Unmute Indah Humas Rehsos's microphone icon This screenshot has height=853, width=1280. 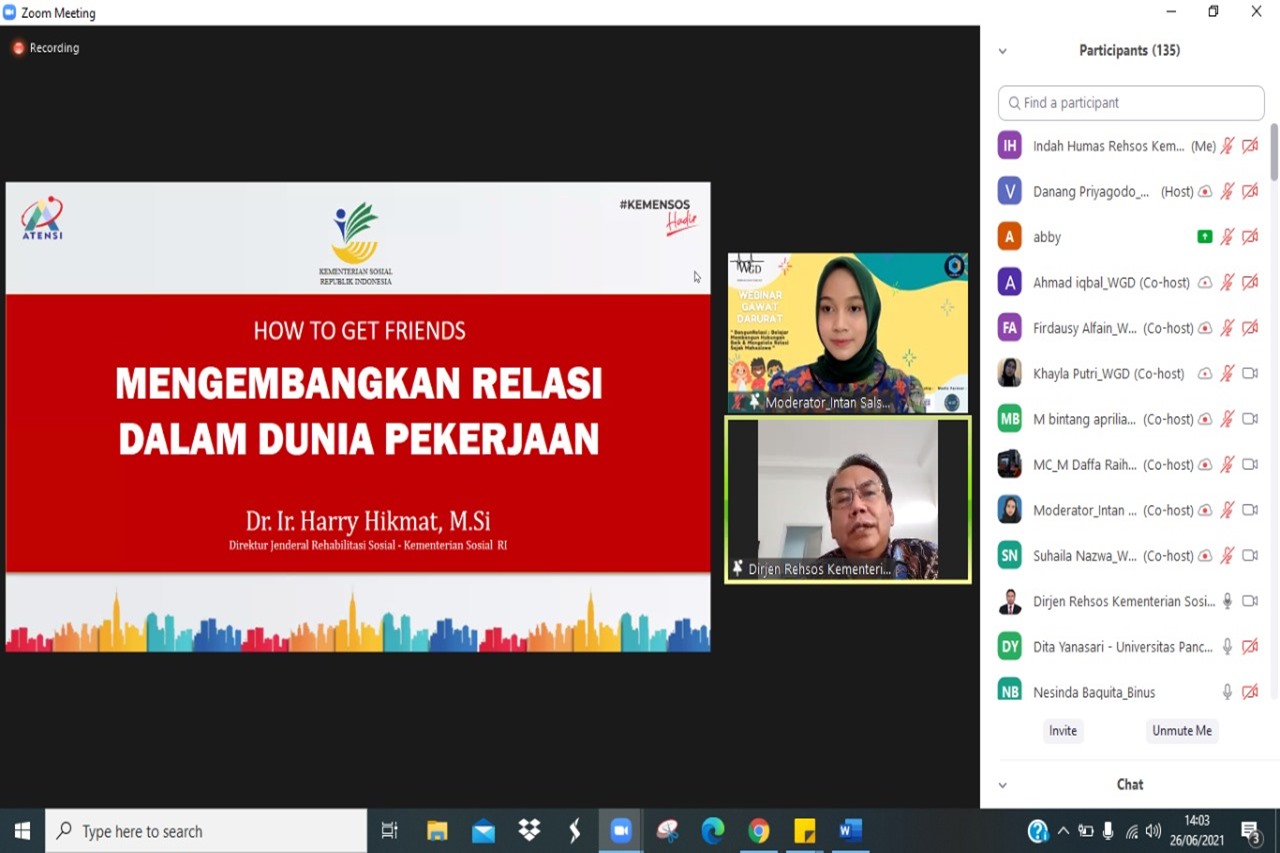point(1228,145)
